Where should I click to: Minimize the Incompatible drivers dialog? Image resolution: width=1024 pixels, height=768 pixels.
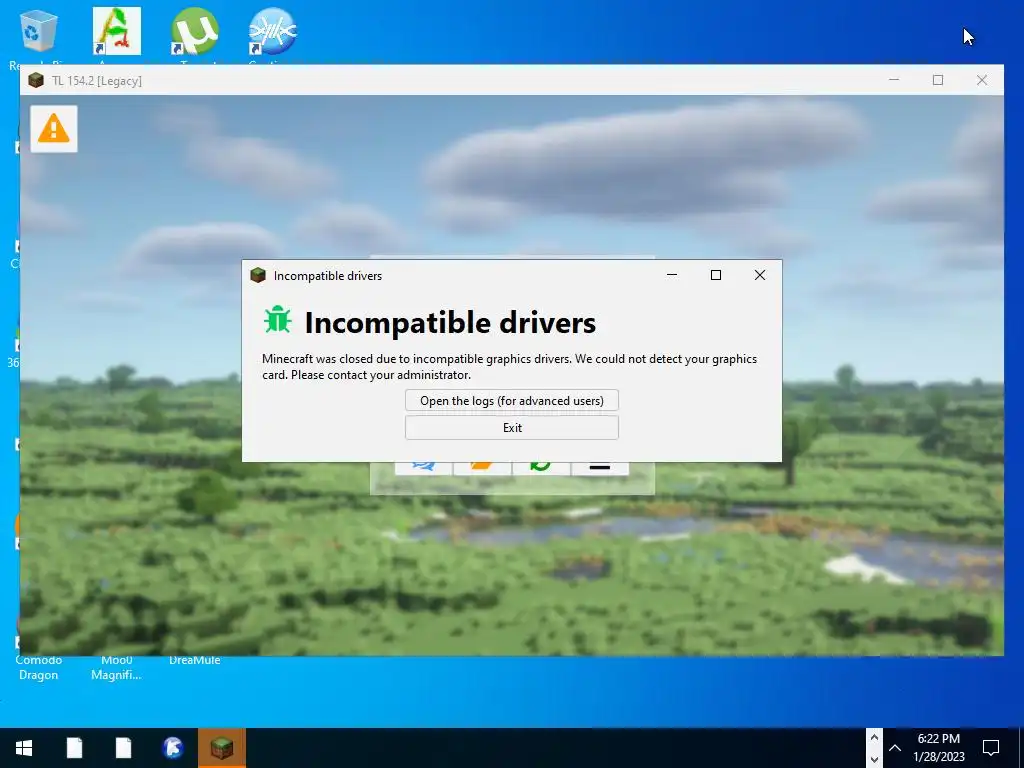671,275
